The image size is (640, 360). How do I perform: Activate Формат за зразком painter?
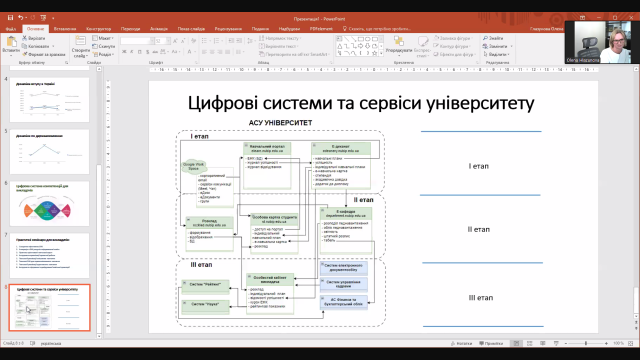[x=44, y=54]
